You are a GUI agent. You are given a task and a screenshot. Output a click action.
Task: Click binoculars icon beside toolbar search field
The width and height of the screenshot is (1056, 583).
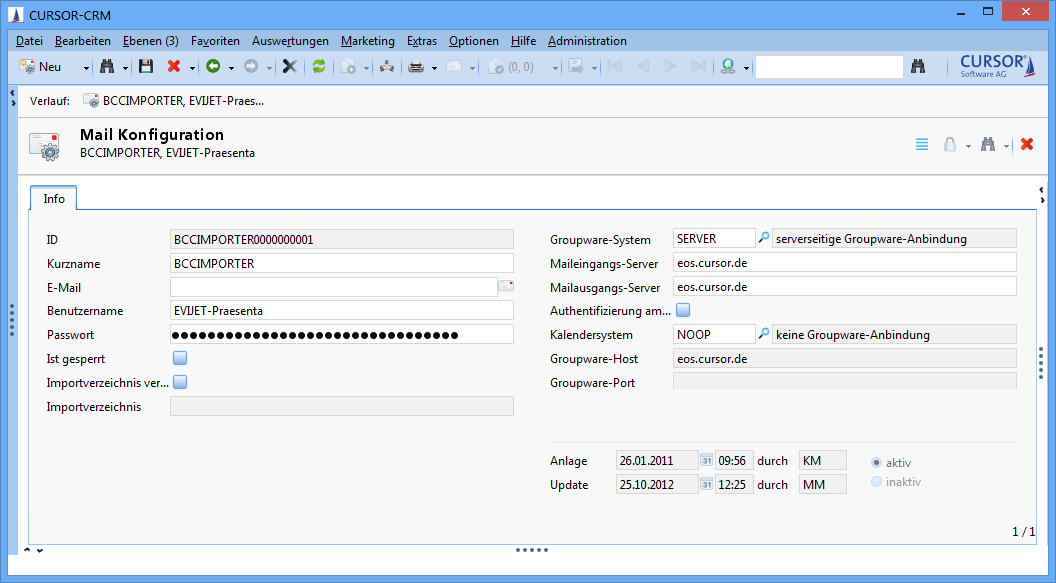917,67
